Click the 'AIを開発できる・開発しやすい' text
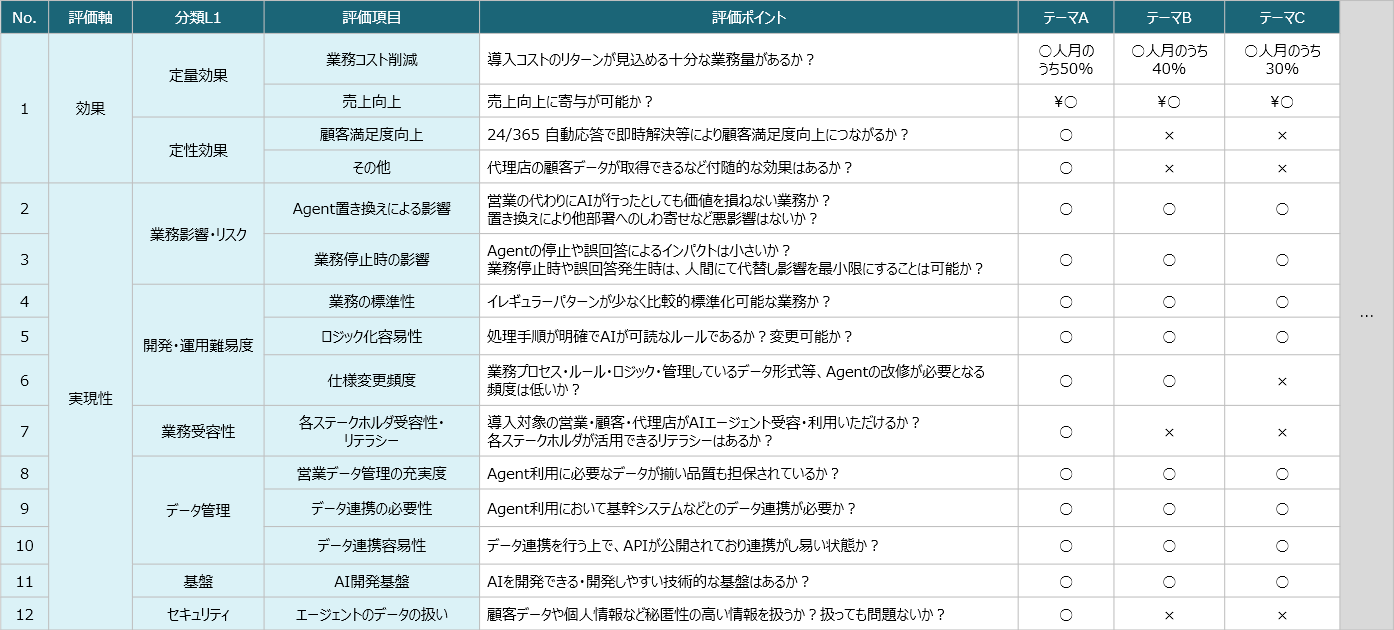Screen dimensions: 1394x630 point(648,581)
